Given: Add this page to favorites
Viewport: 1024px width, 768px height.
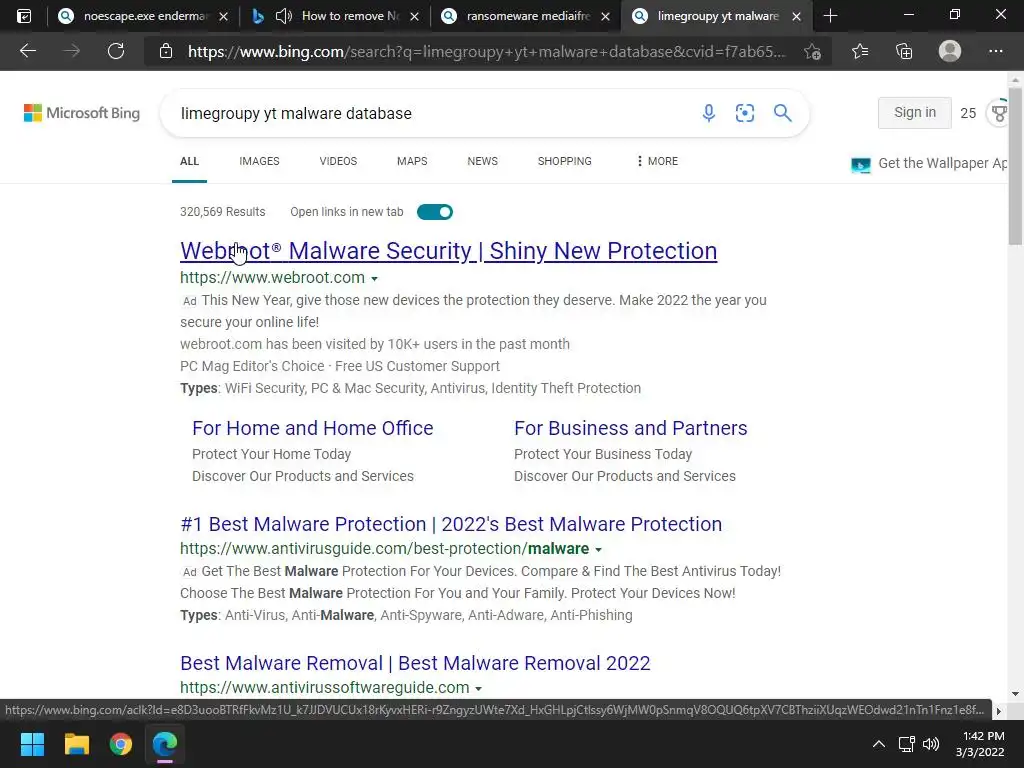Looking at the screenshot, I should 812,51.
